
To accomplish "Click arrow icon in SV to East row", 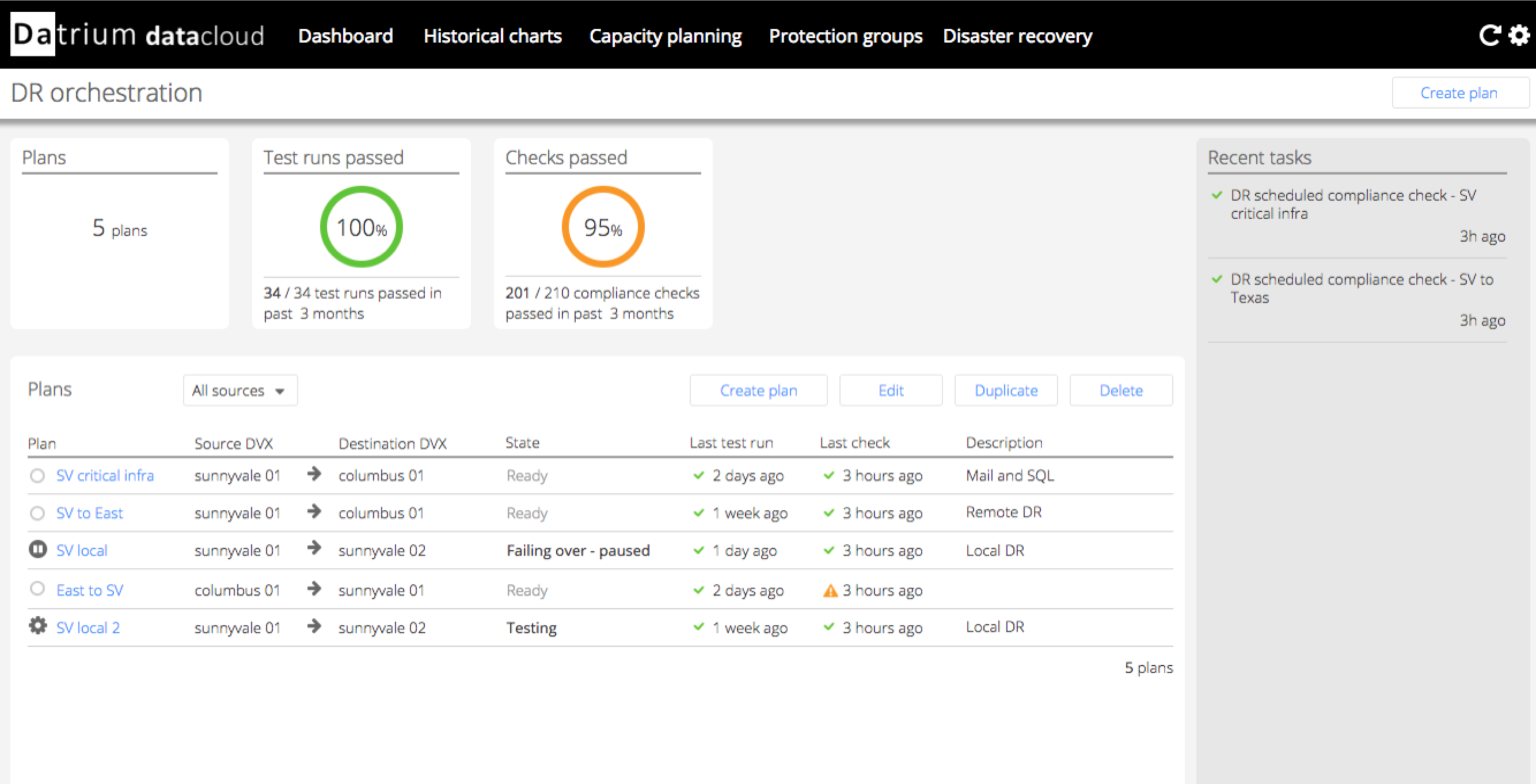I will click(314, 512).
